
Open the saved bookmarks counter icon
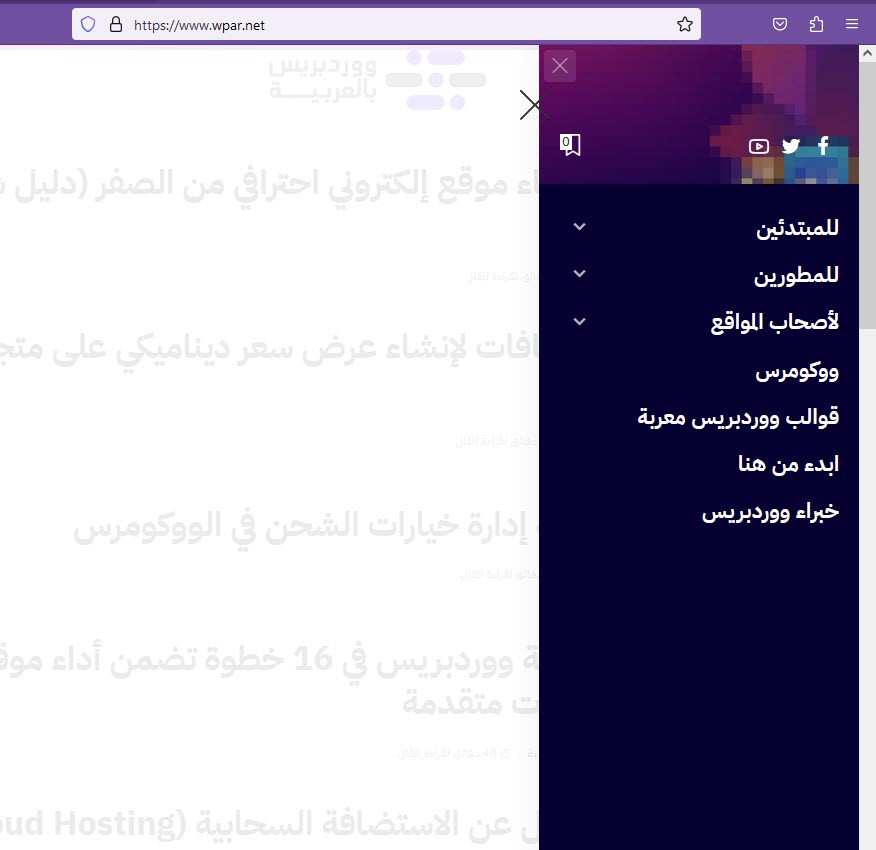coord(570,145)
